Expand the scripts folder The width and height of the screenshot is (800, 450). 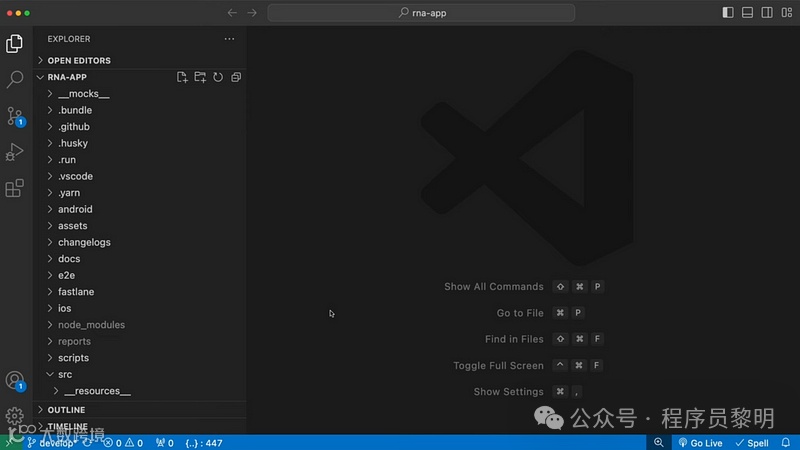pos(140,358)
